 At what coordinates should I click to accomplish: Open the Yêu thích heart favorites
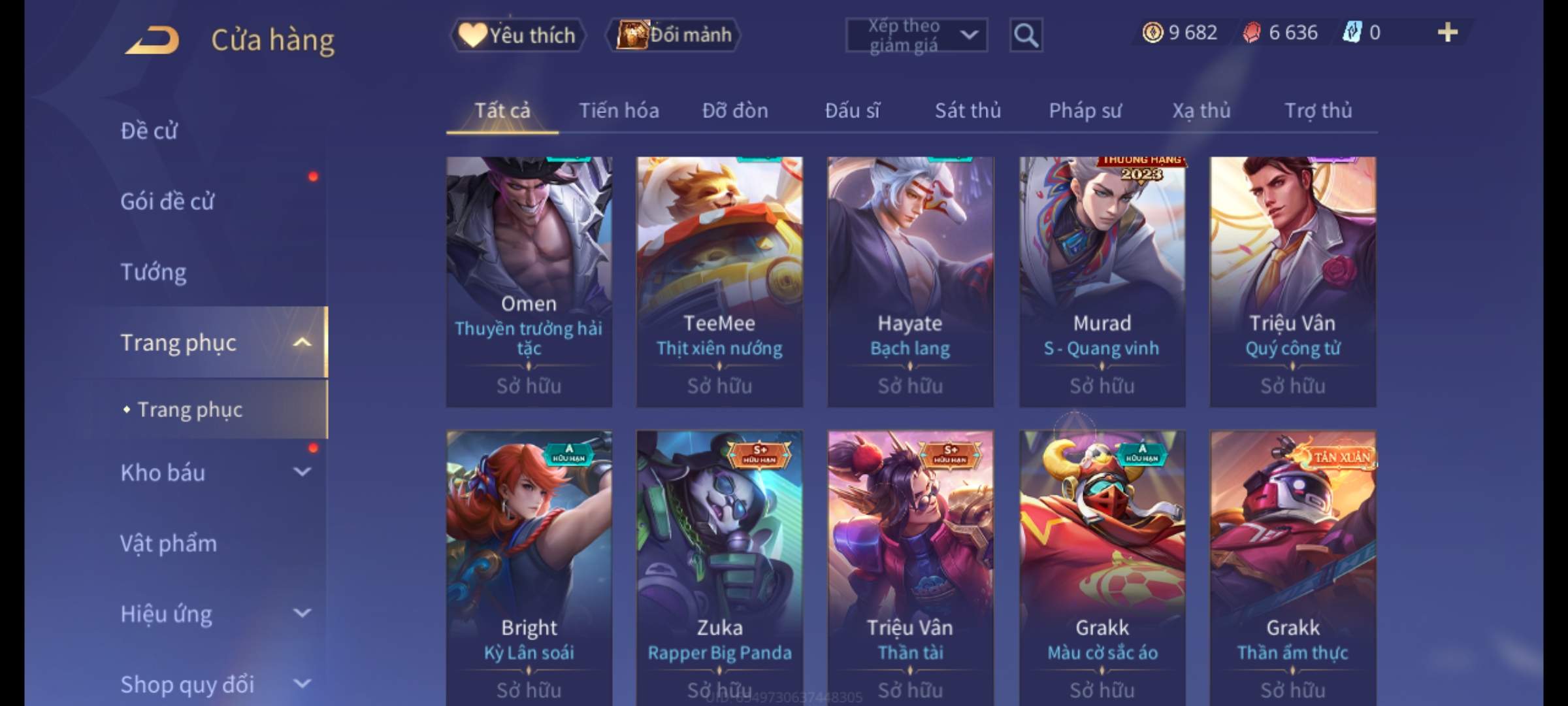[x=517, y=35]
